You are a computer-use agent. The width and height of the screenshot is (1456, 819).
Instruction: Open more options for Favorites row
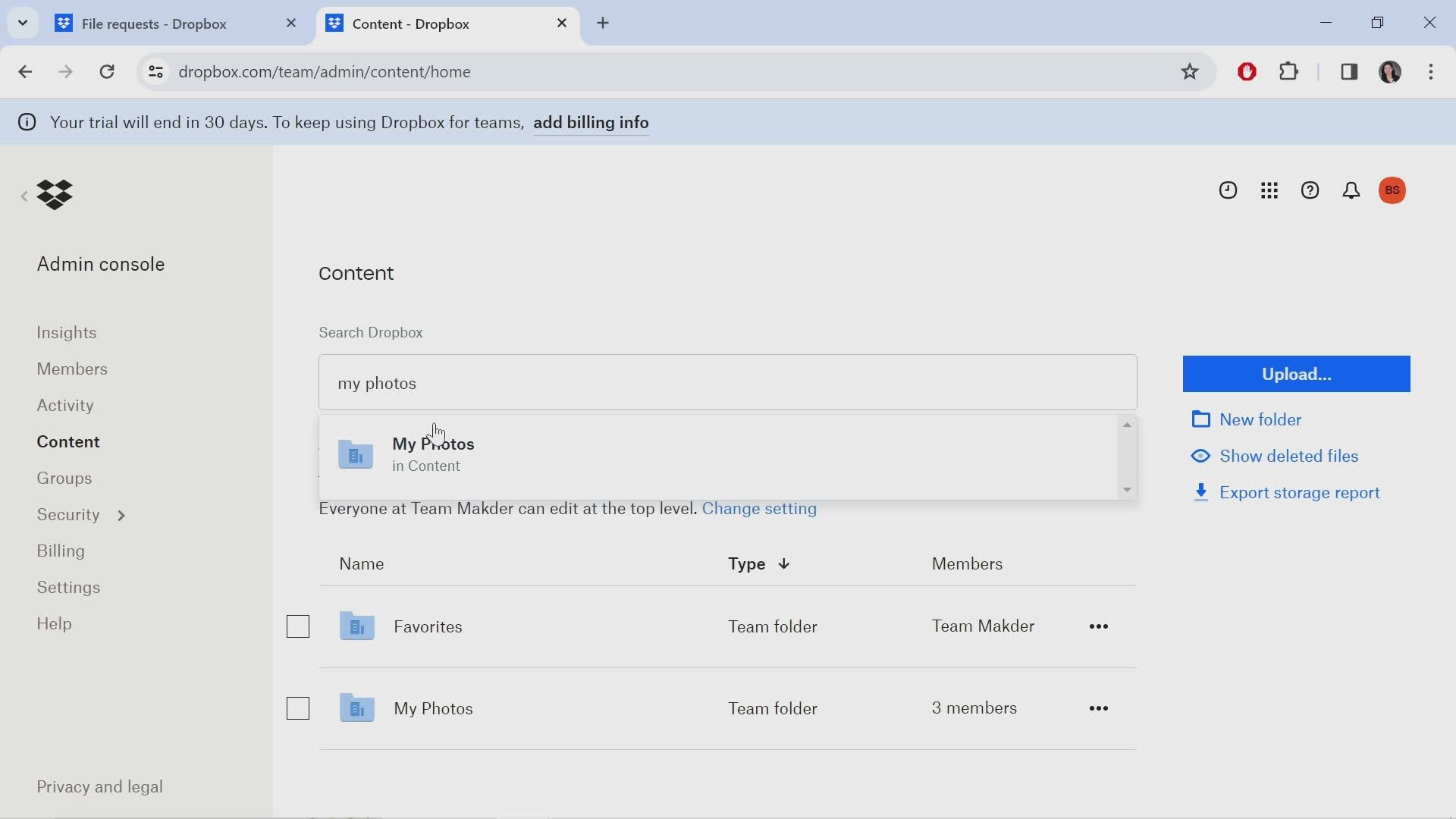point(1099,626)
